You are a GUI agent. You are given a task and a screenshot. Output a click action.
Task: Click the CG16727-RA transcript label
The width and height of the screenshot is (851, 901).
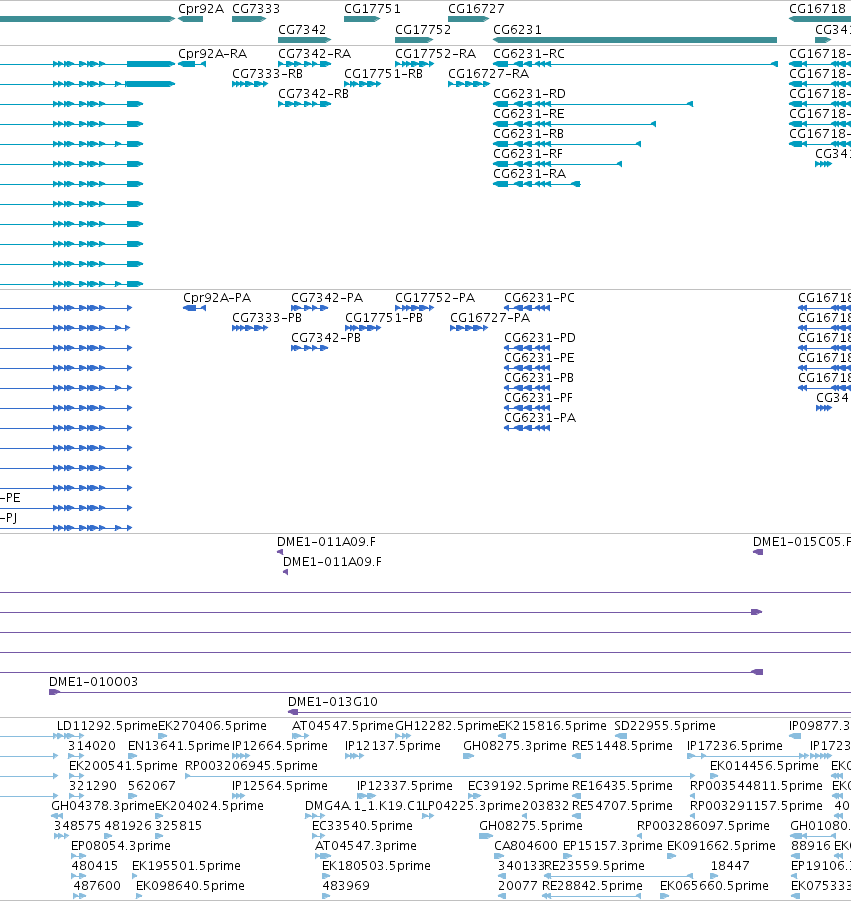[488, 74]
